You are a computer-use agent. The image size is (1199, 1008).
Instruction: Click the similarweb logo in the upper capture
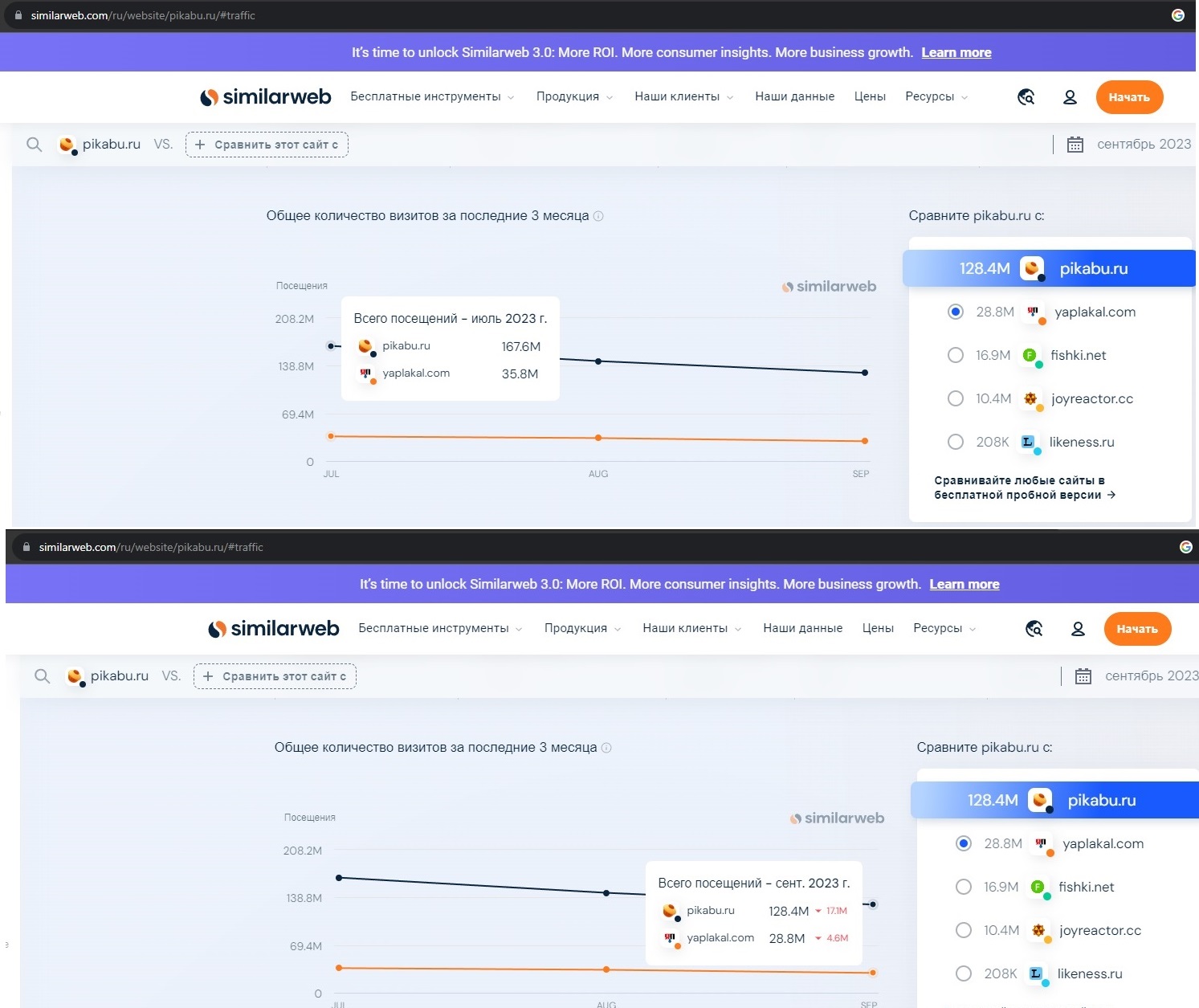click(x=266, y=97)
